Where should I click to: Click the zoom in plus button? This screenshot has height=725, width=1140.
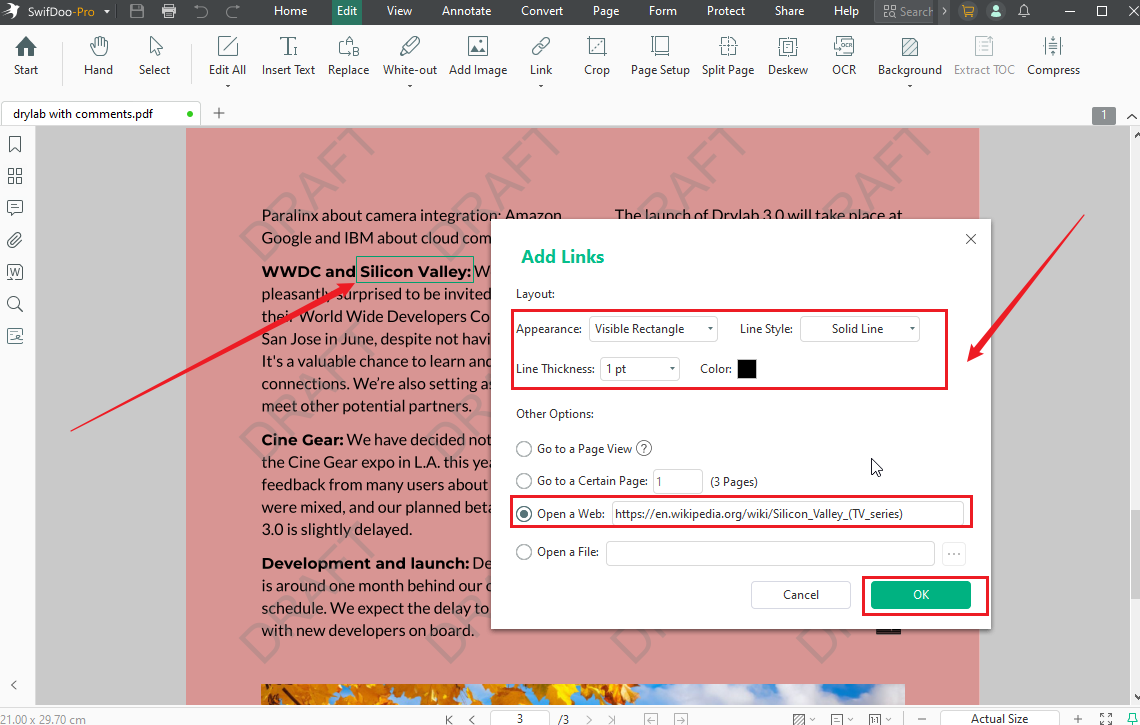tap(1077, 719)
